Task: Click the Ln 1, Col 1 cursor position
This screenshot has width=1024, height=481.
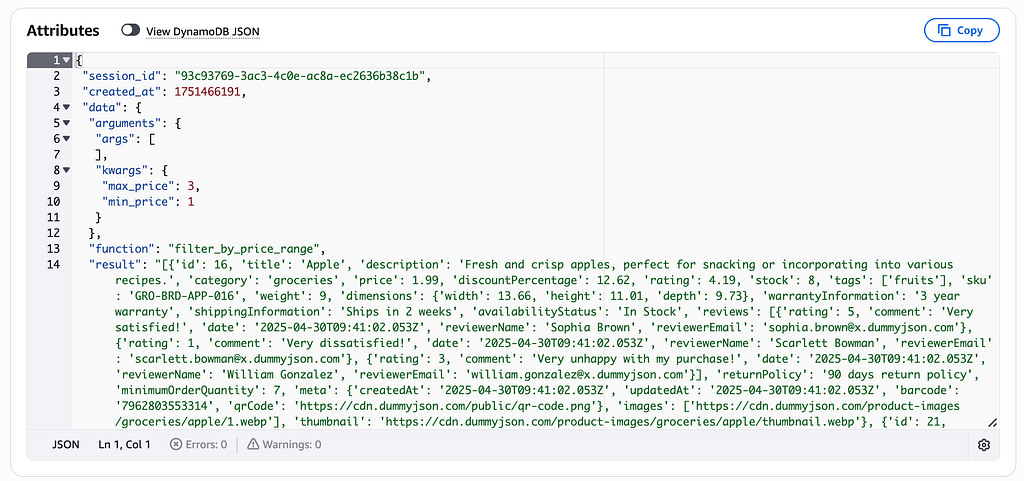Action: click(124, 444)
